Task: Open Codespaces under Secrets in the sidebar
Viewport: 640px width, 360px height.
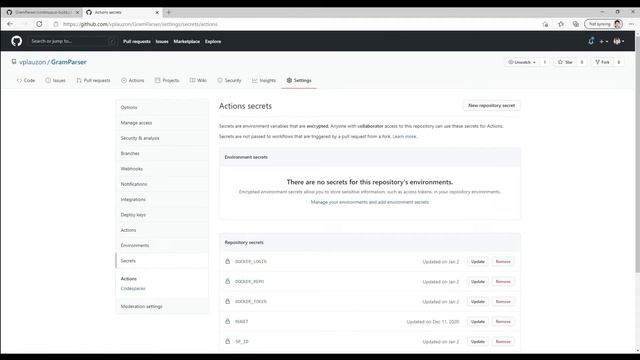Action: pos(133,288)
